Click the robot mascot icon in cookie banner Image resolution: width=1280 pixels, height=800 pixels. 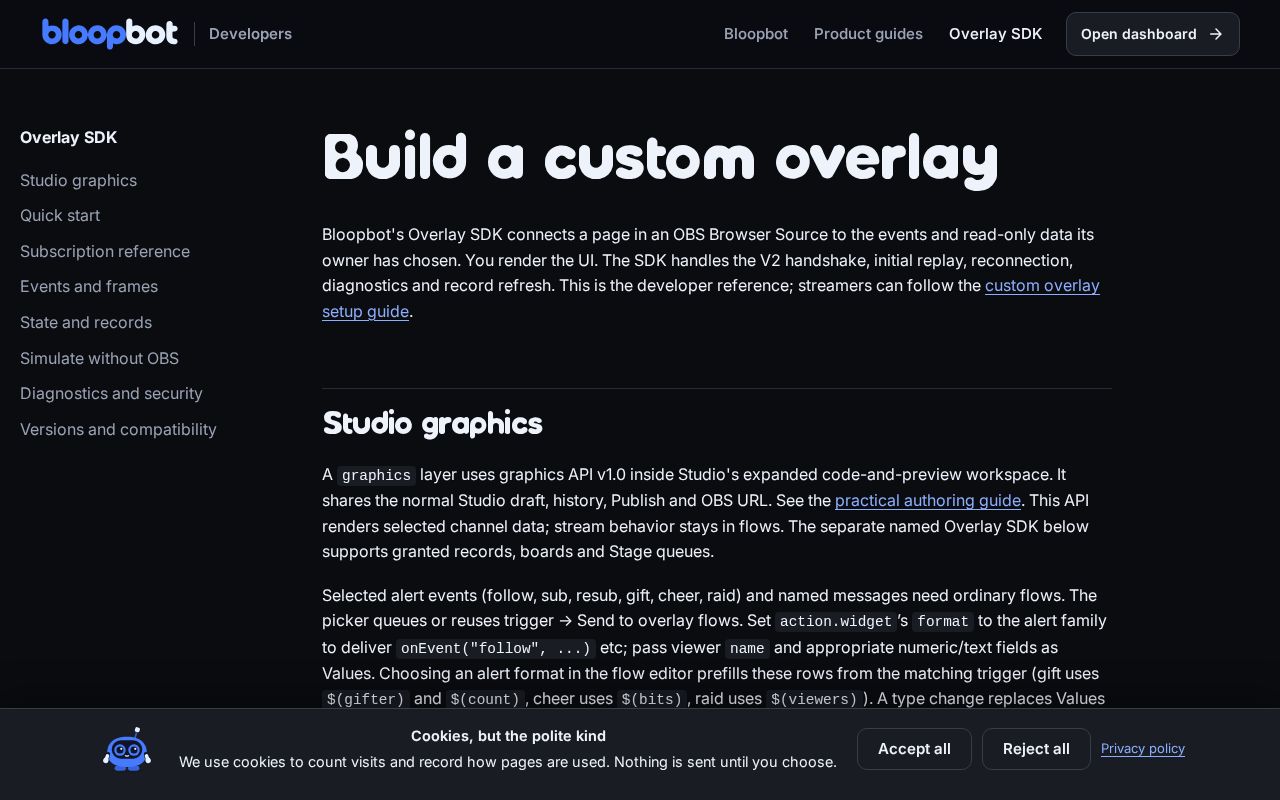pos(127,749)
